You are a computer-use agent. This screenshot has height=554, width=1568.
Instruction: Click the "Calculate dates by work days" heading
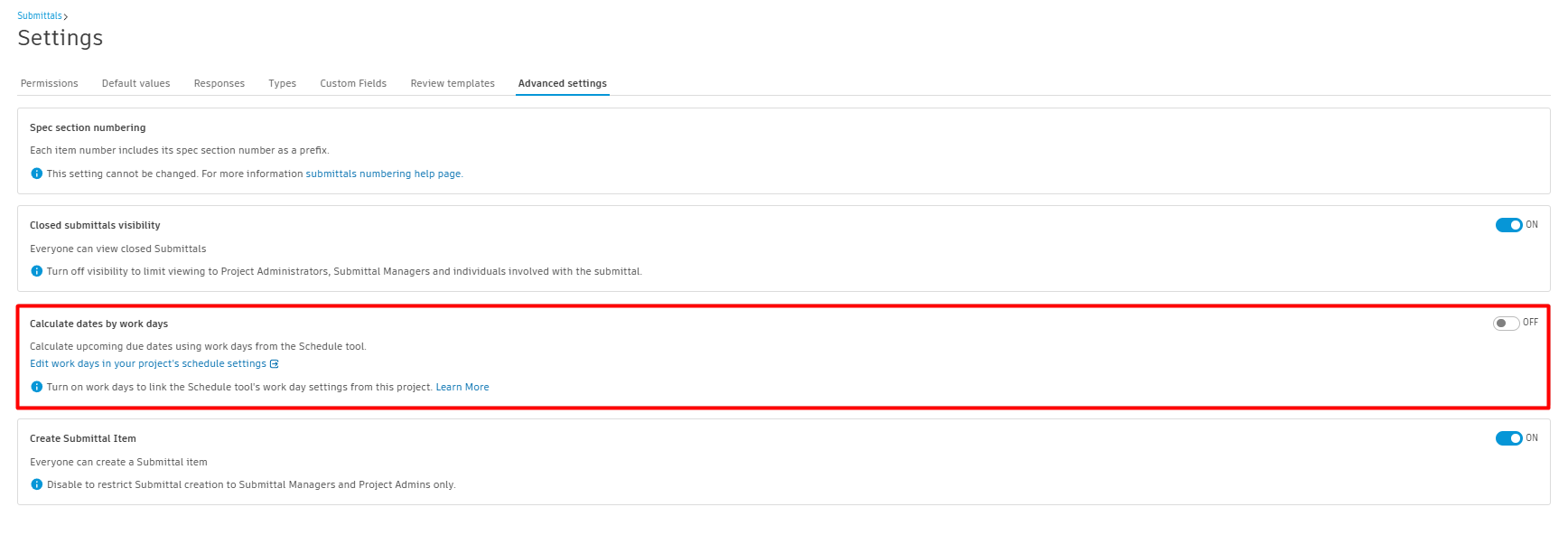click(x=98, y=324)
